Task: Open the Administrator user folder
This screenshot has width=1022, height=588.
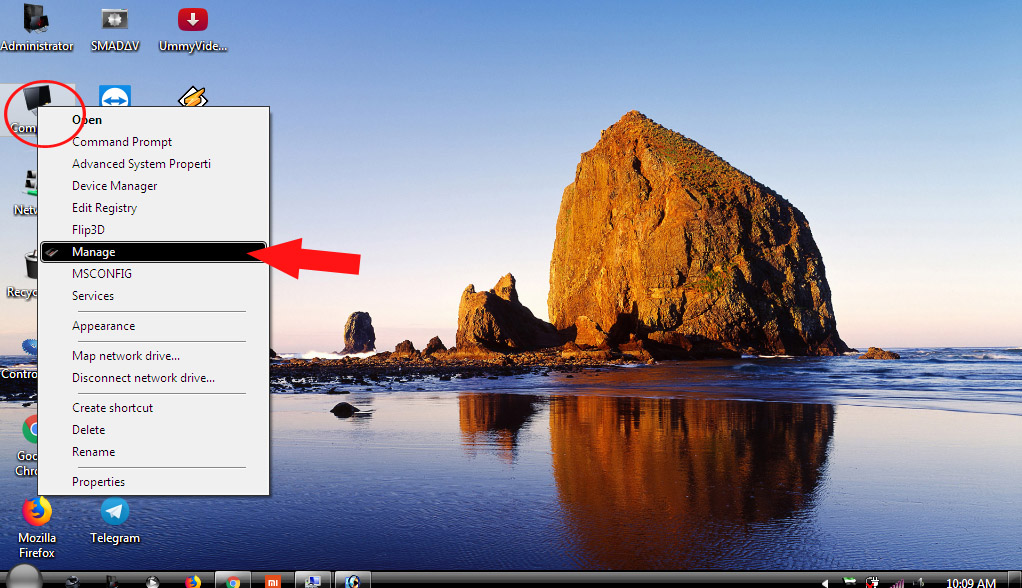Action: (37, 20)
